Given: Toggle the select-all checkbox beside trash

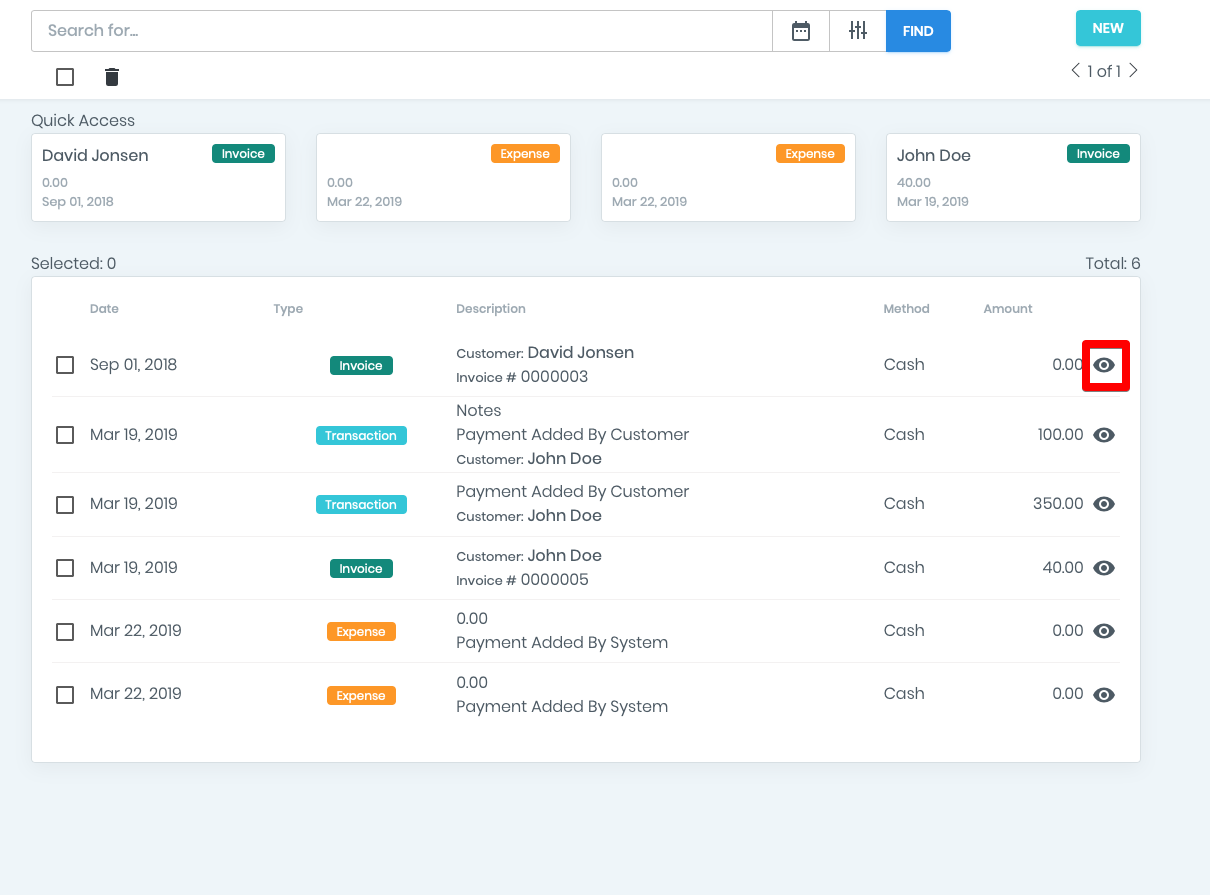Looking at the screenshot, I should [65, 77].
